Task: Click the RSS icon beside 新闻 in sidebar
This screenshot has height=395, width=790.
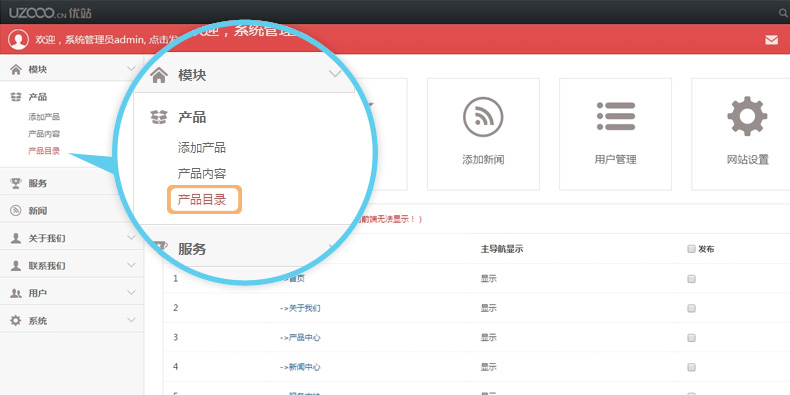Action: (x=16, y=211)
